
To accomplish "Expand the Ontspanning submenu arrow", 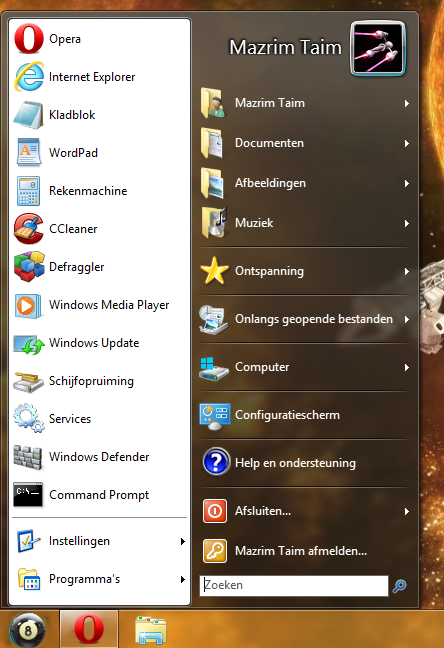I will click(407, 272).
